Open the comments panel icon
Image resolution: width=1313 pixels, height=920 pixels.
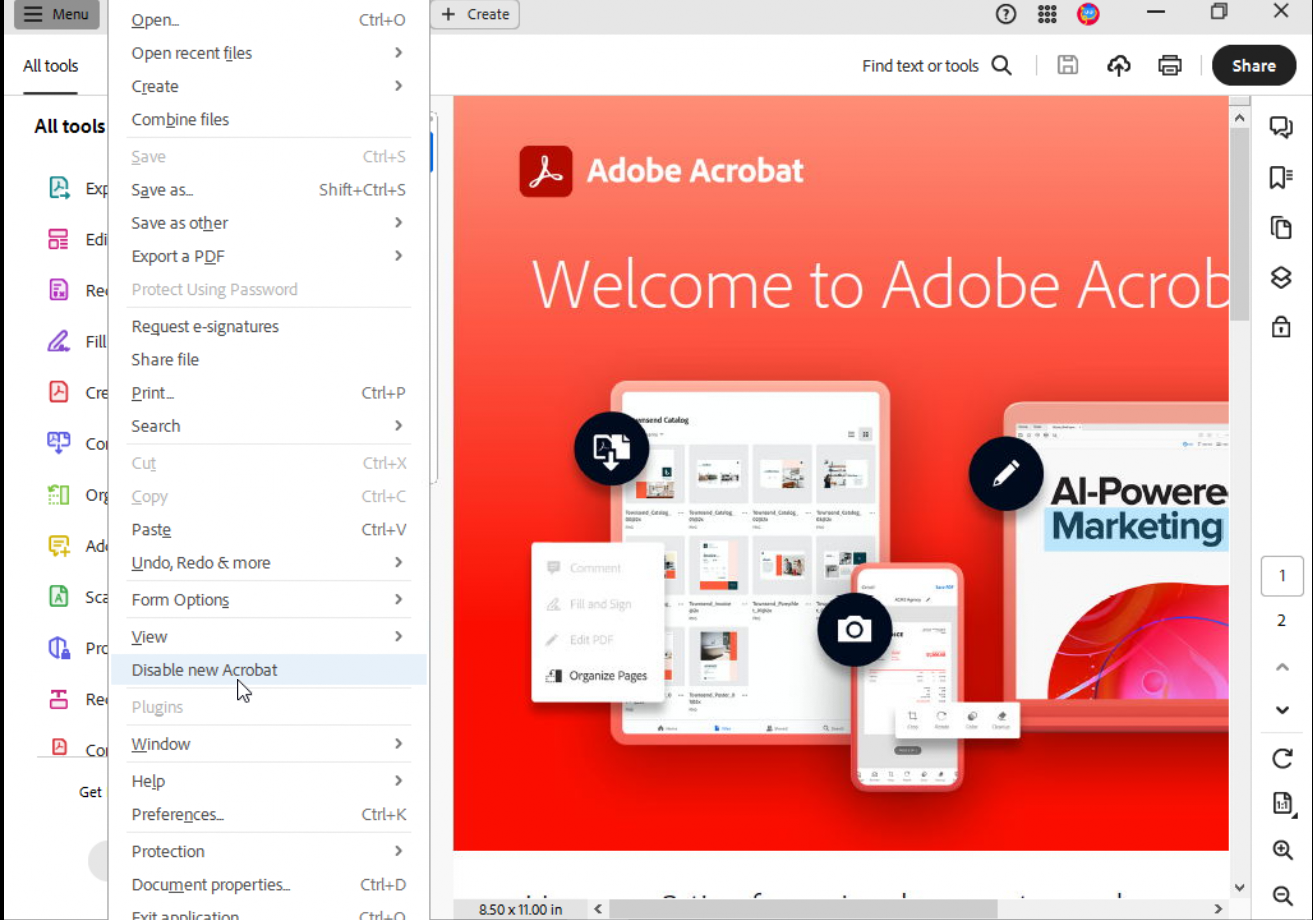(x=1281, y=126)
